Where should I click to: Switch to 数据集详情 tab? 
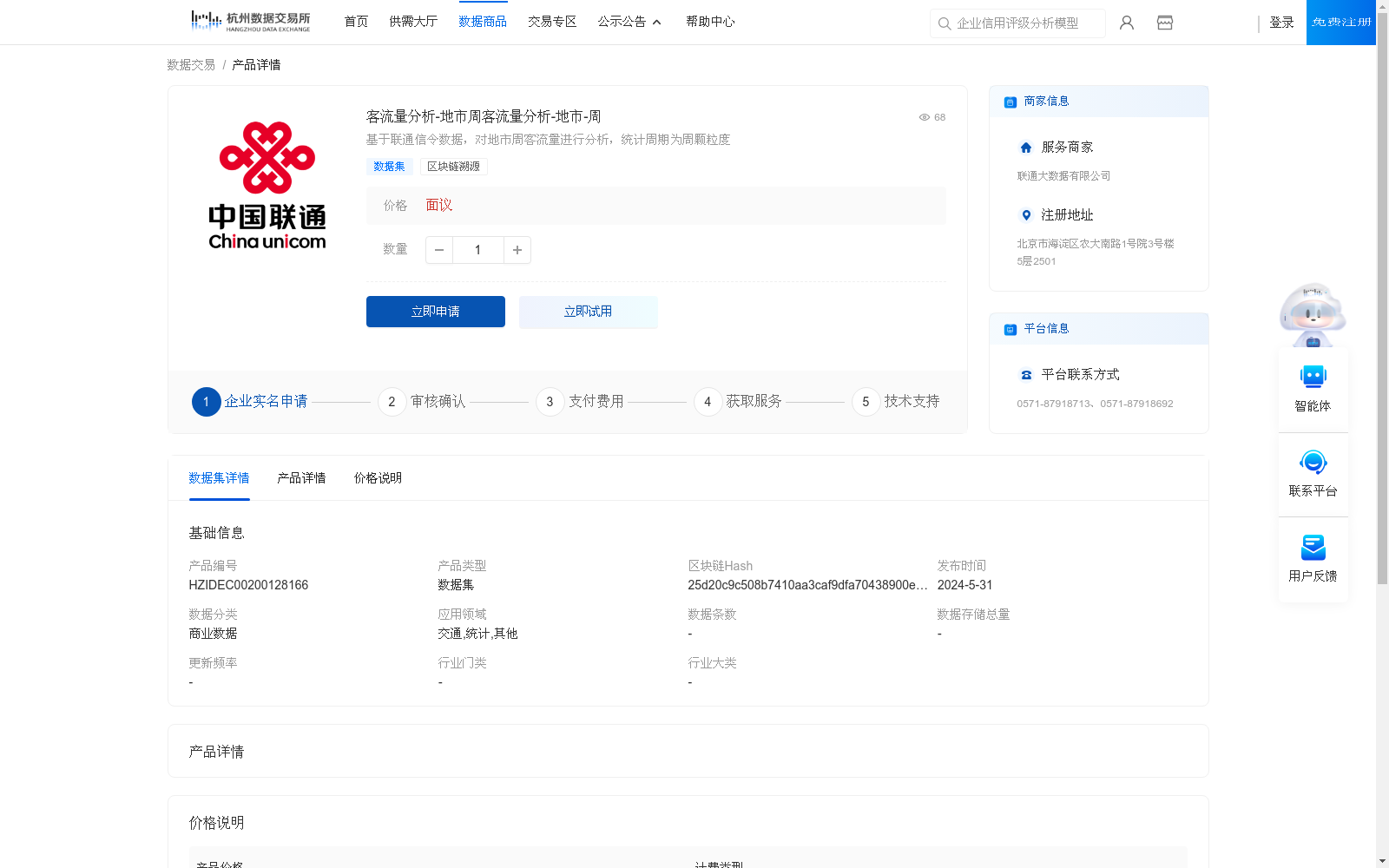click(219, 478)
